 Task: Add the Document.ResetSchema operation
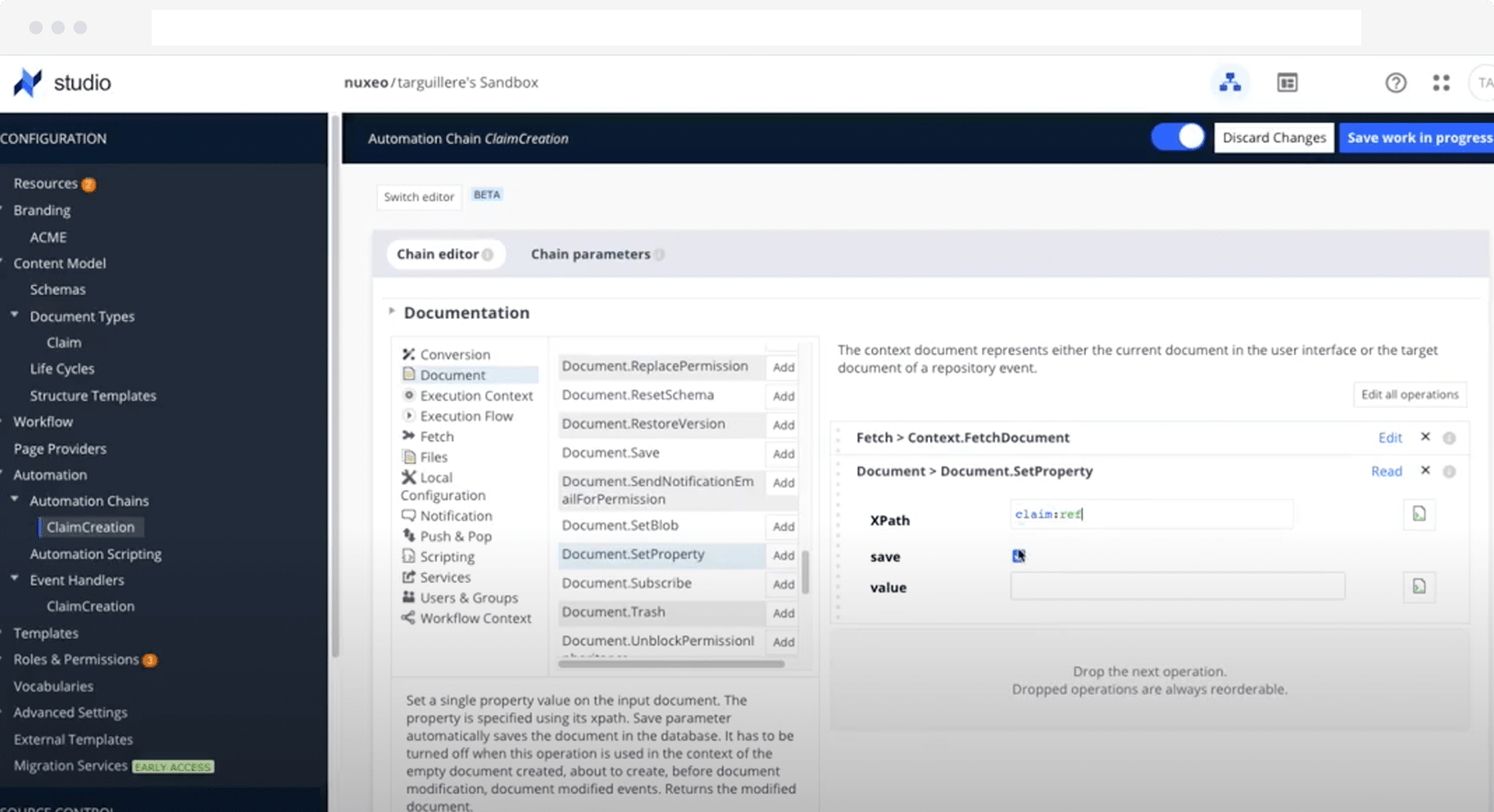coord(783,396)
